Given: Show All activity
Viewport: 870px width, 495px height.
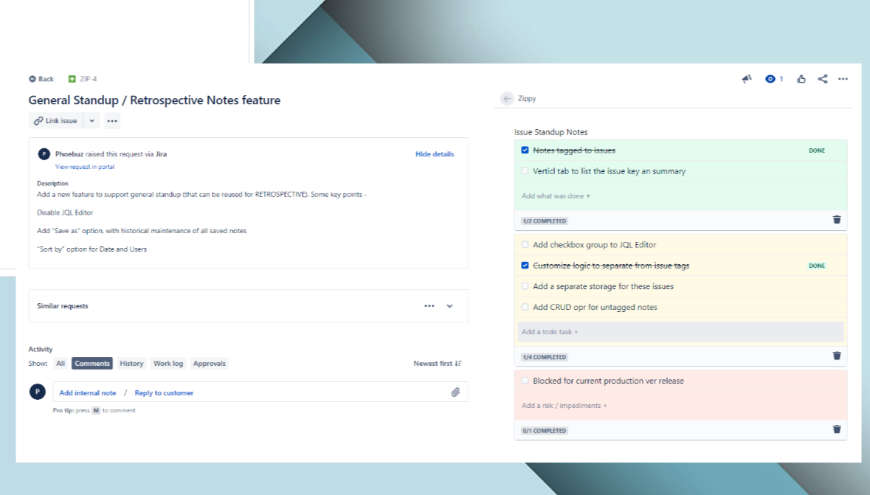Looking at the screenshot, I should [60, 363].
